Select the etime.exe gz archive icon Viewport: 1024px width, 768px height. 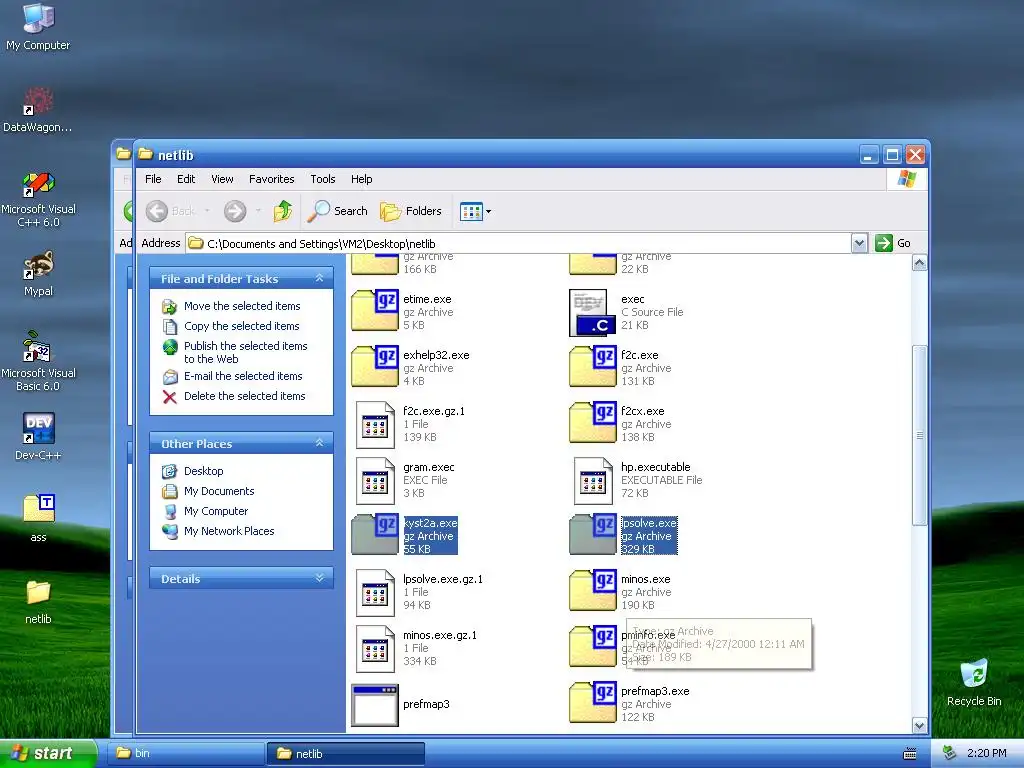pos(375,310)
